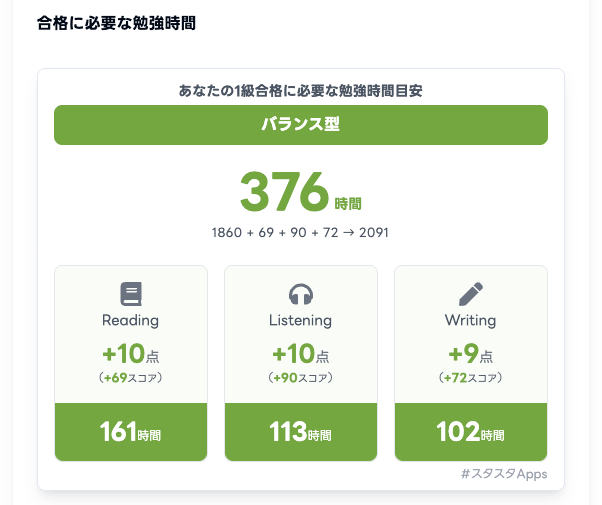Click the 合格に必要な勉強時間 heading

(x=115, y=22)
